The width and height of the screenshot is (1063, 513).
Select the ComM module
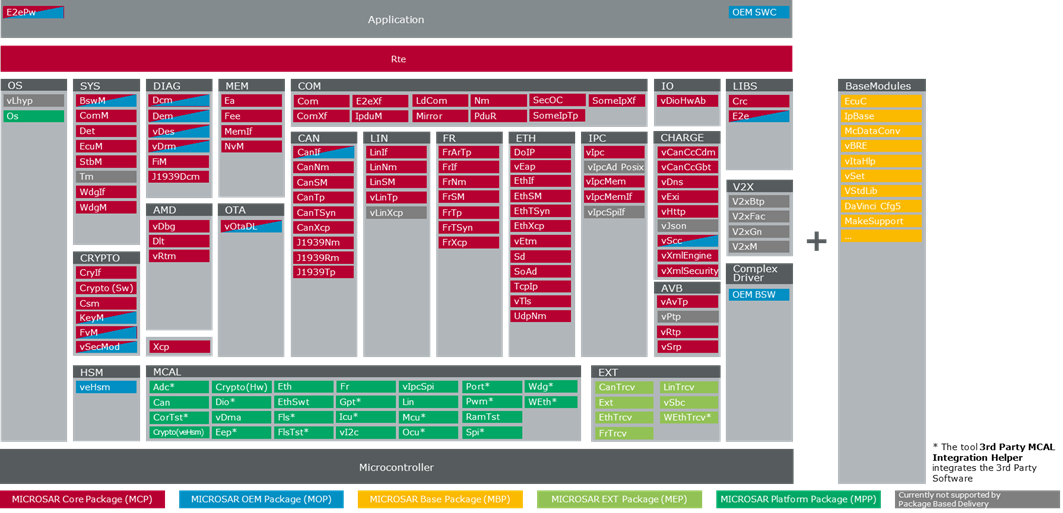tap(107, 116)
